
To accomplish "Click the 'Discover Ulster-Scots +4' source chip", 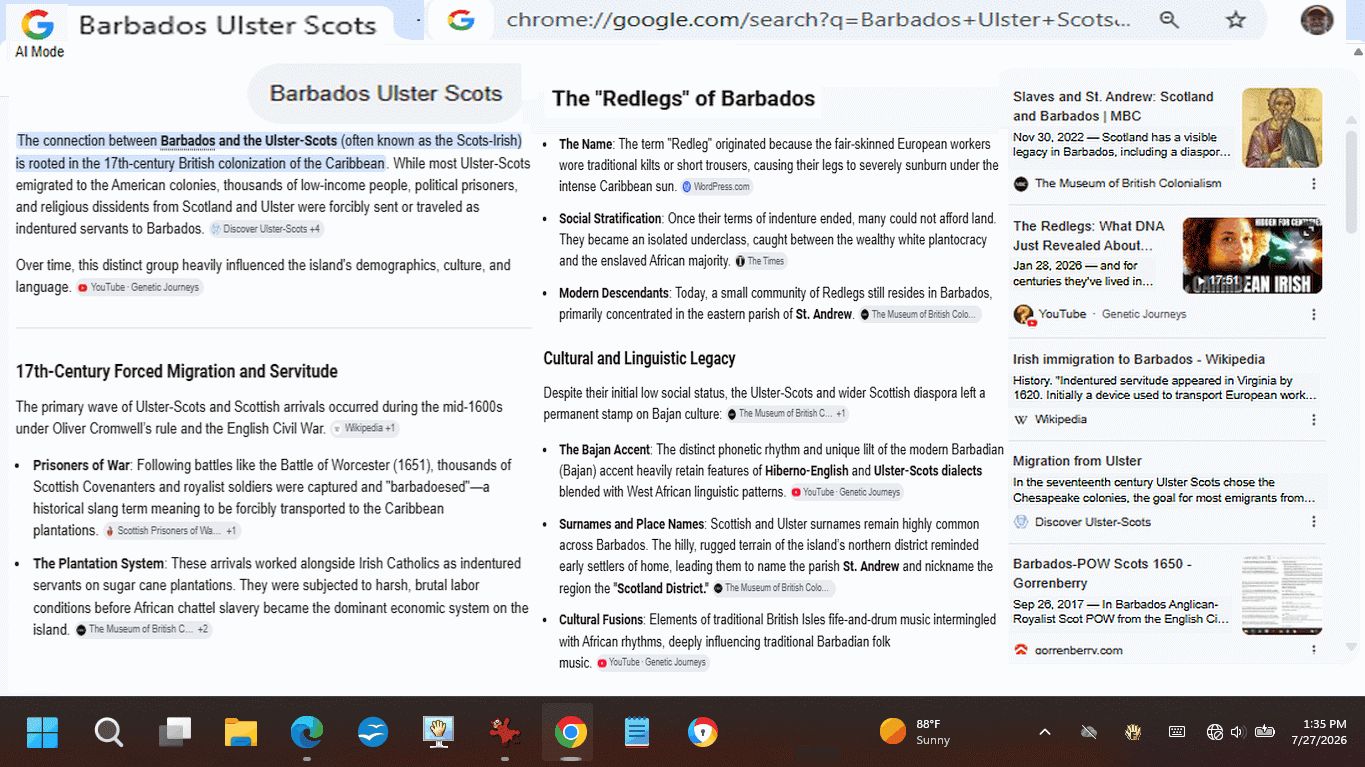I will (265, 229).
